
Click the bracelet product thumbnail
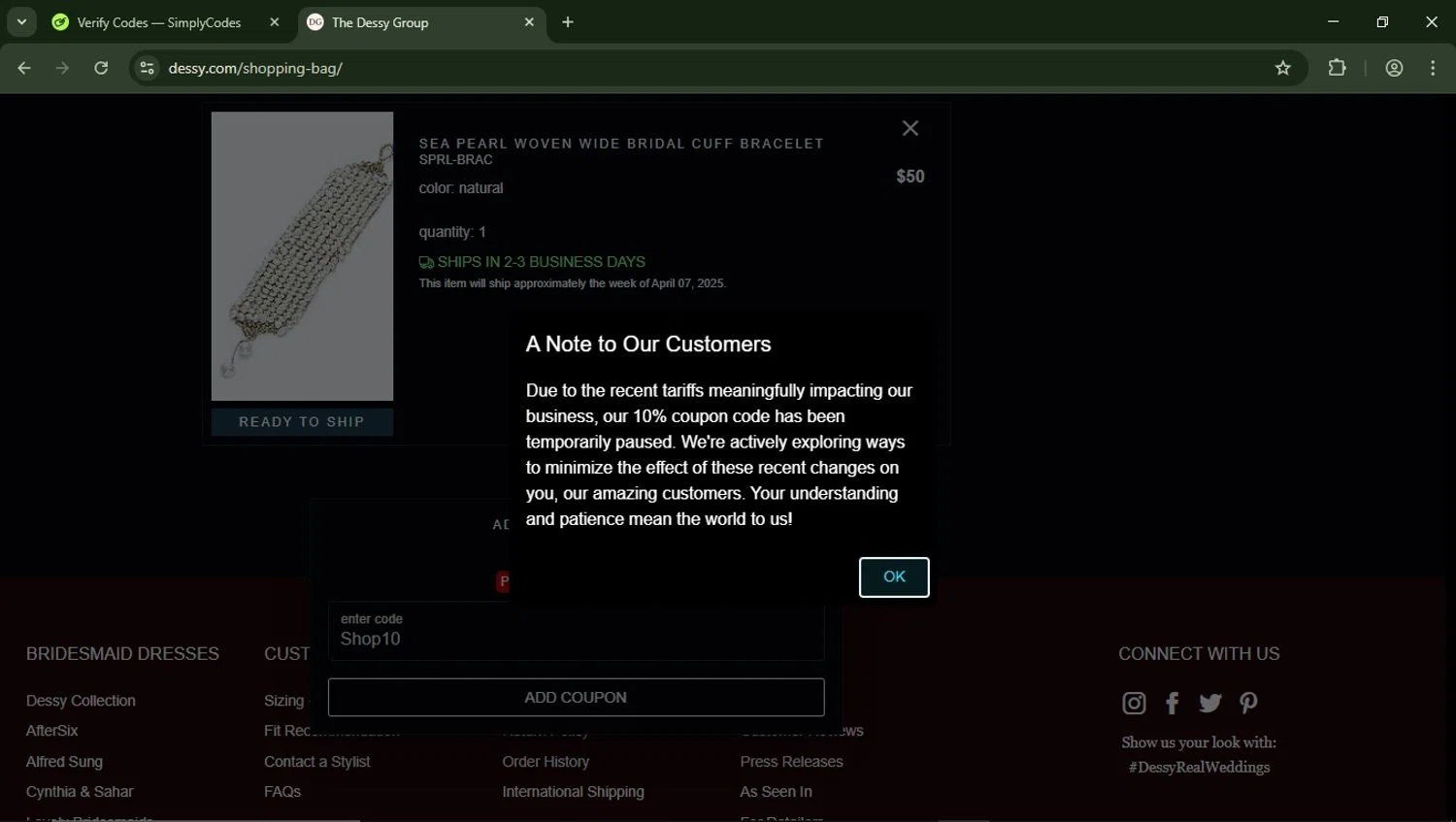coord(302,256)
